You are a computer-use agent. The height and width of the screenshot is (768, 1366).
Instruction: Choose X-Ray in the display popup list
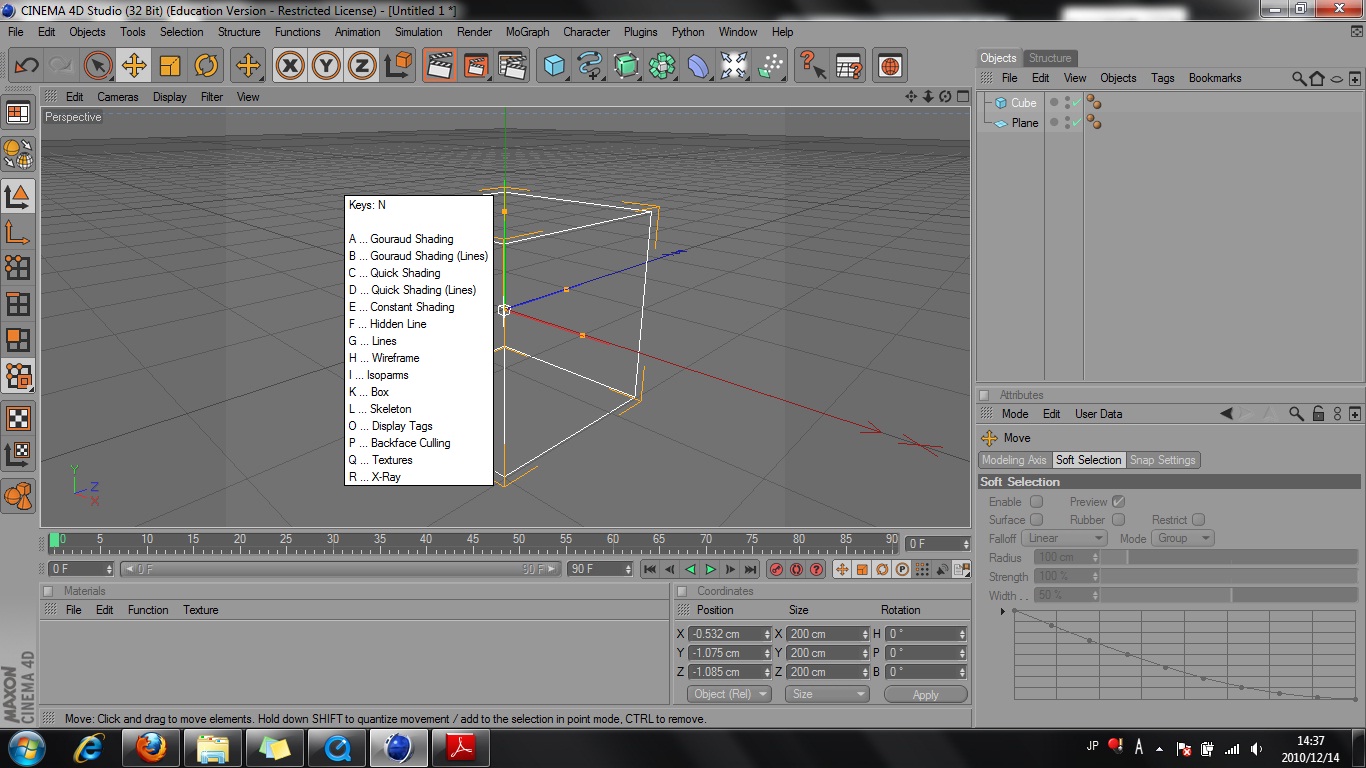pyautogui.click(x=375, y=477)
